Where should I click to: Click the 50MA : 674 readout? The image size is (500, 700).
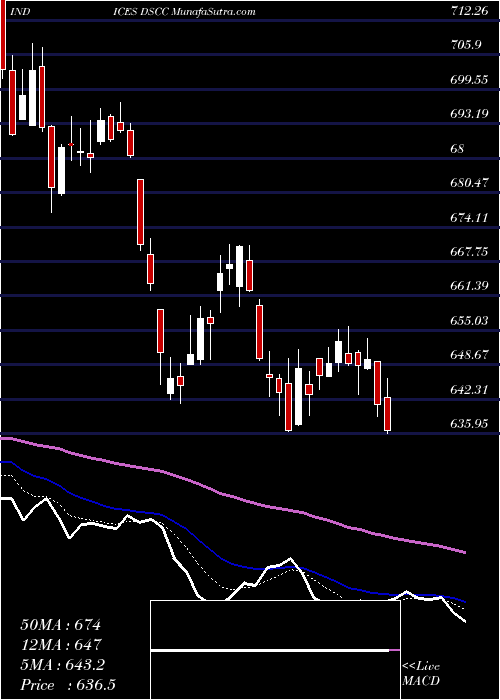tap(61, 625)
